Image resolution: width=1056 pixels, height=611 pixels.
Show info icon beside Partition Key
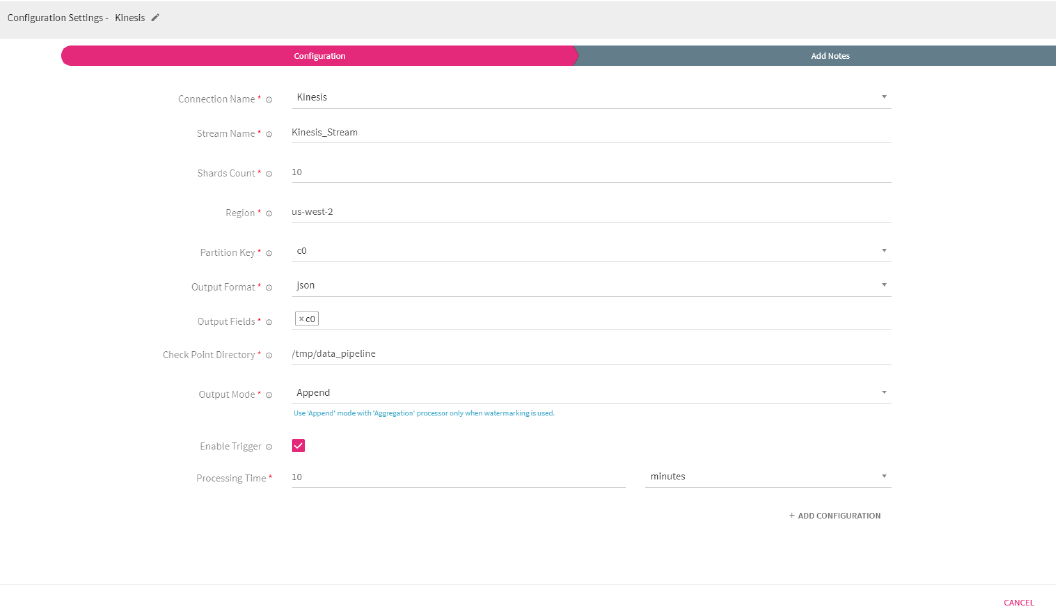point(269,253)
